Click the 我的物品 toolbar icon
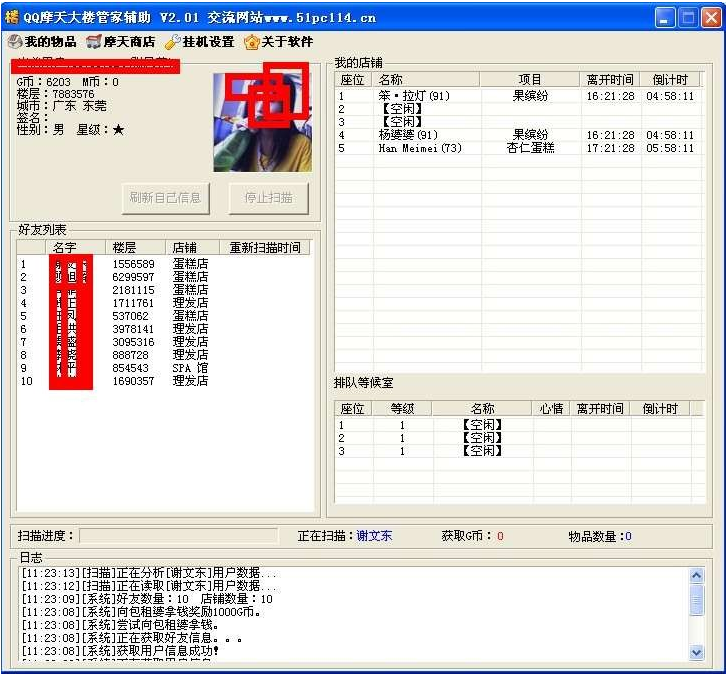The width and height of the screenshot is (726, 674). 15,42
